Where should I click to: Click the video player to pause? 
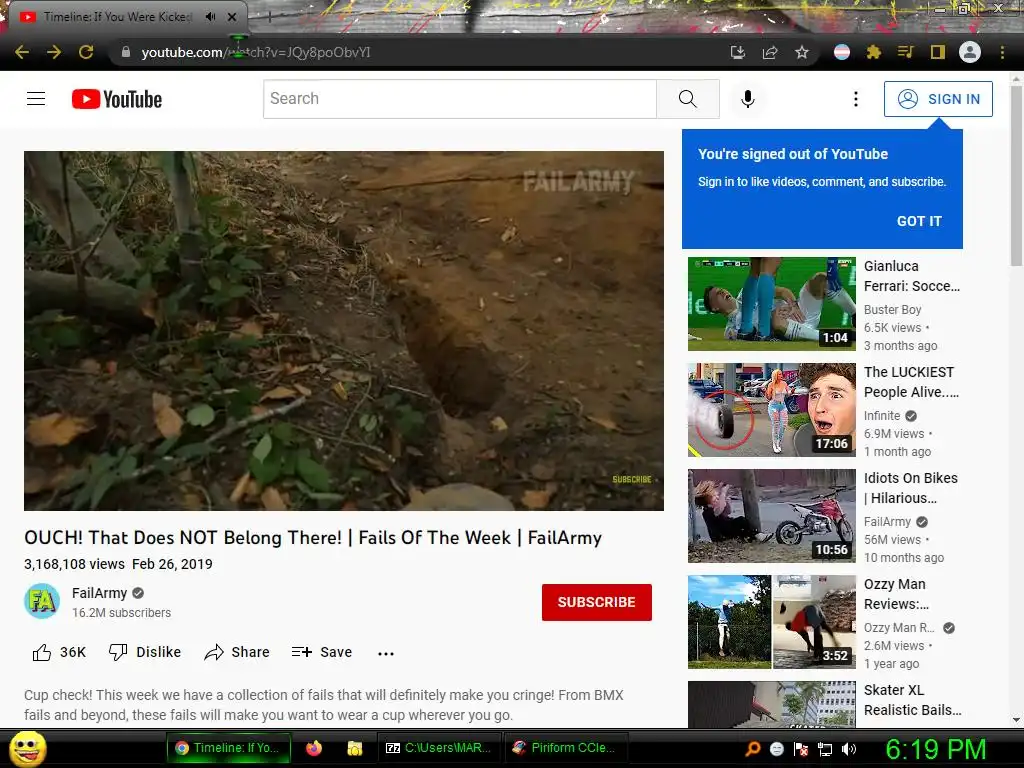tap(344, 331)
